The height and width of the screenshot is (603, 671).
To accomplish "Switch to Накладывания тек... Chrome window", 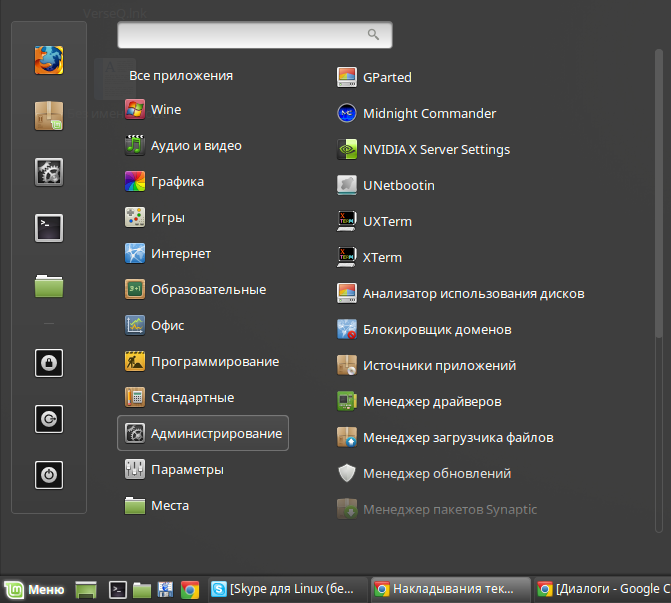I will [451, 589].
